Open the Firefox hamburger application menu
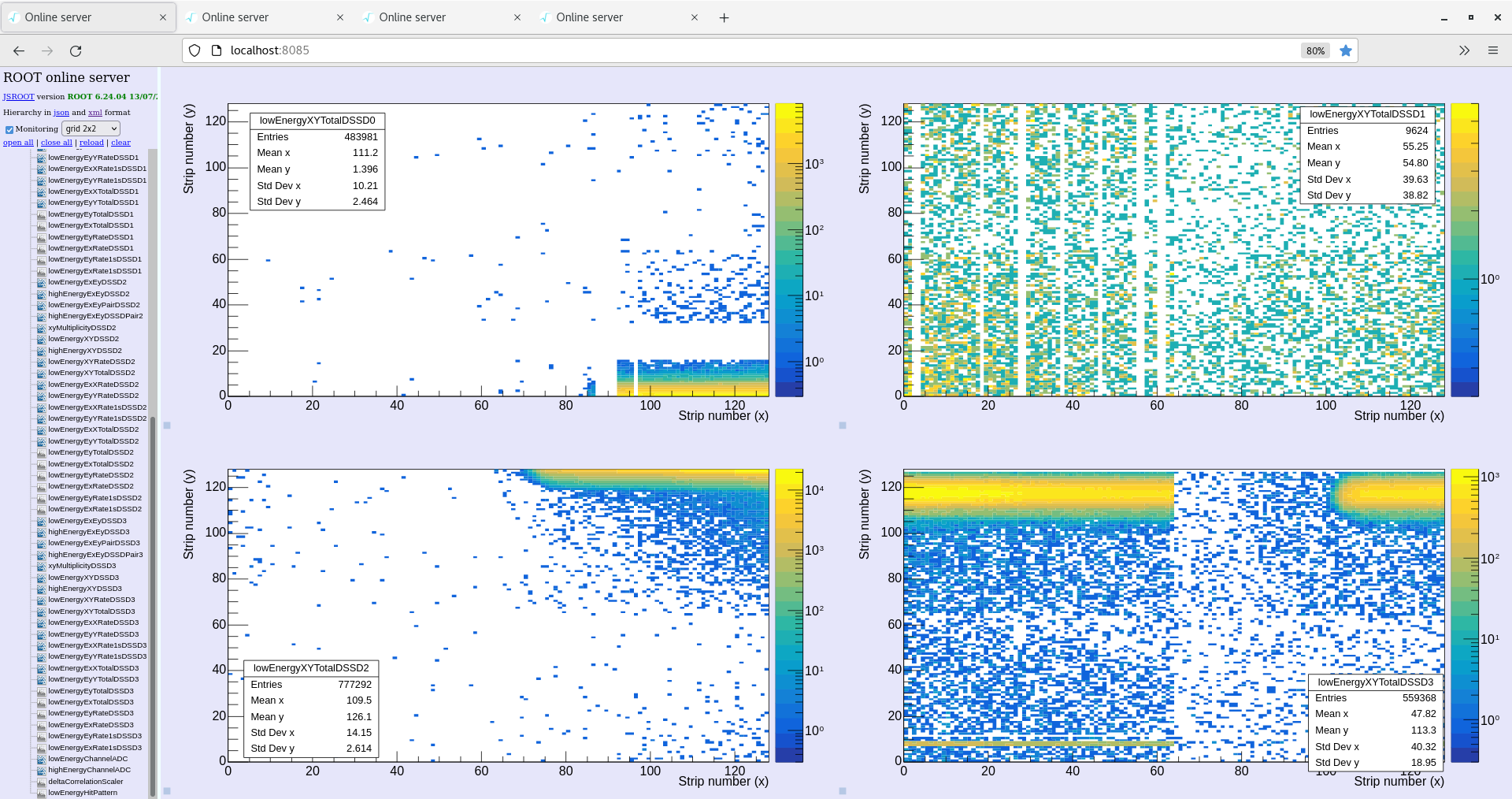Viewport: 1512px width, 799px height. click(x=1492, y=50)
